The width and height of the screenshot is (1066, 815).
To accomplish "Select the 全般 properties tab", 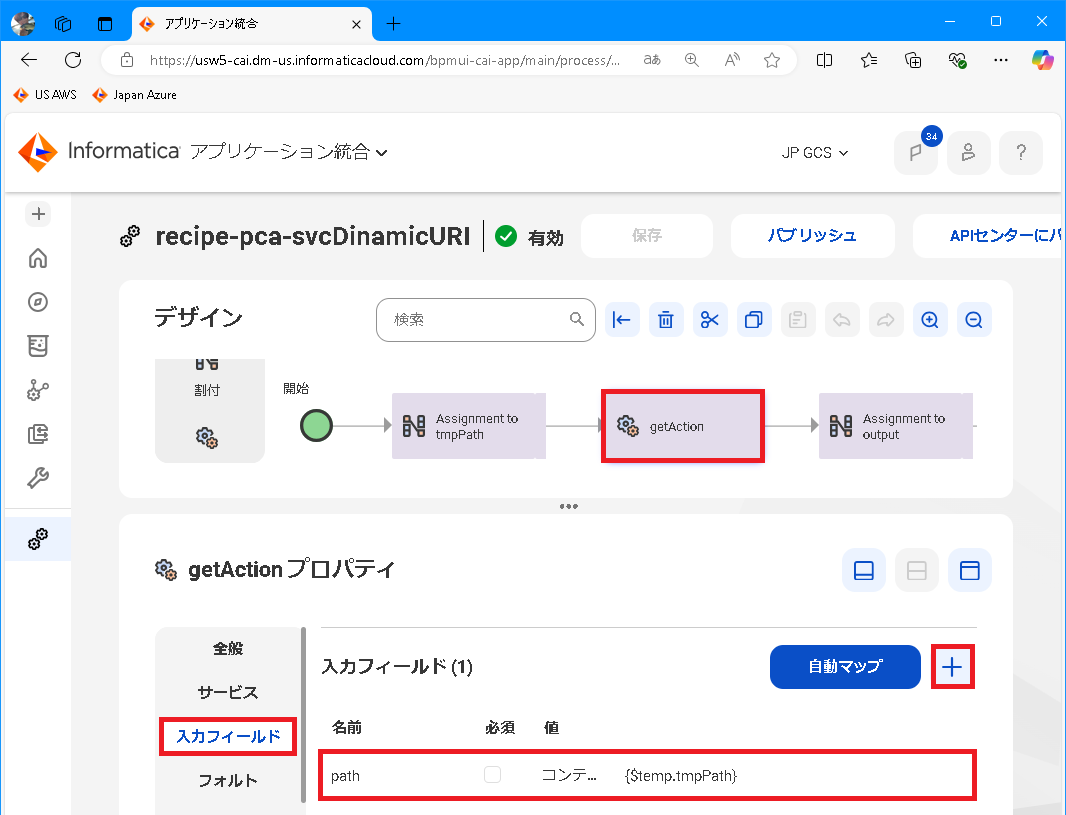I will [x=228, y=648].
